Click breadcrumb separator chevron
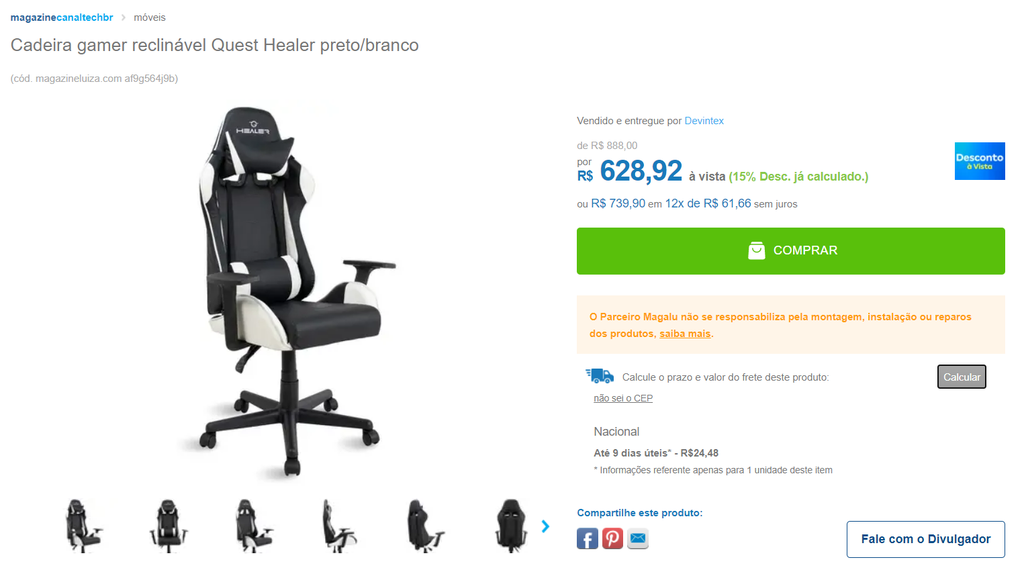 click(123, 18)
